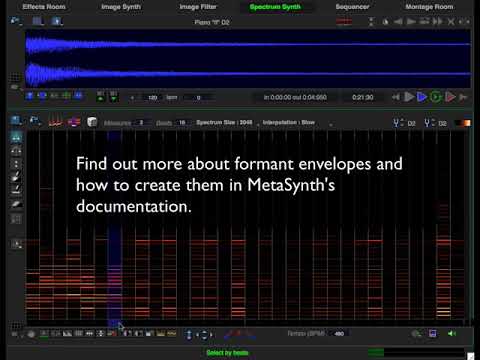Click the green progress level bar

[x=376, y=352]
